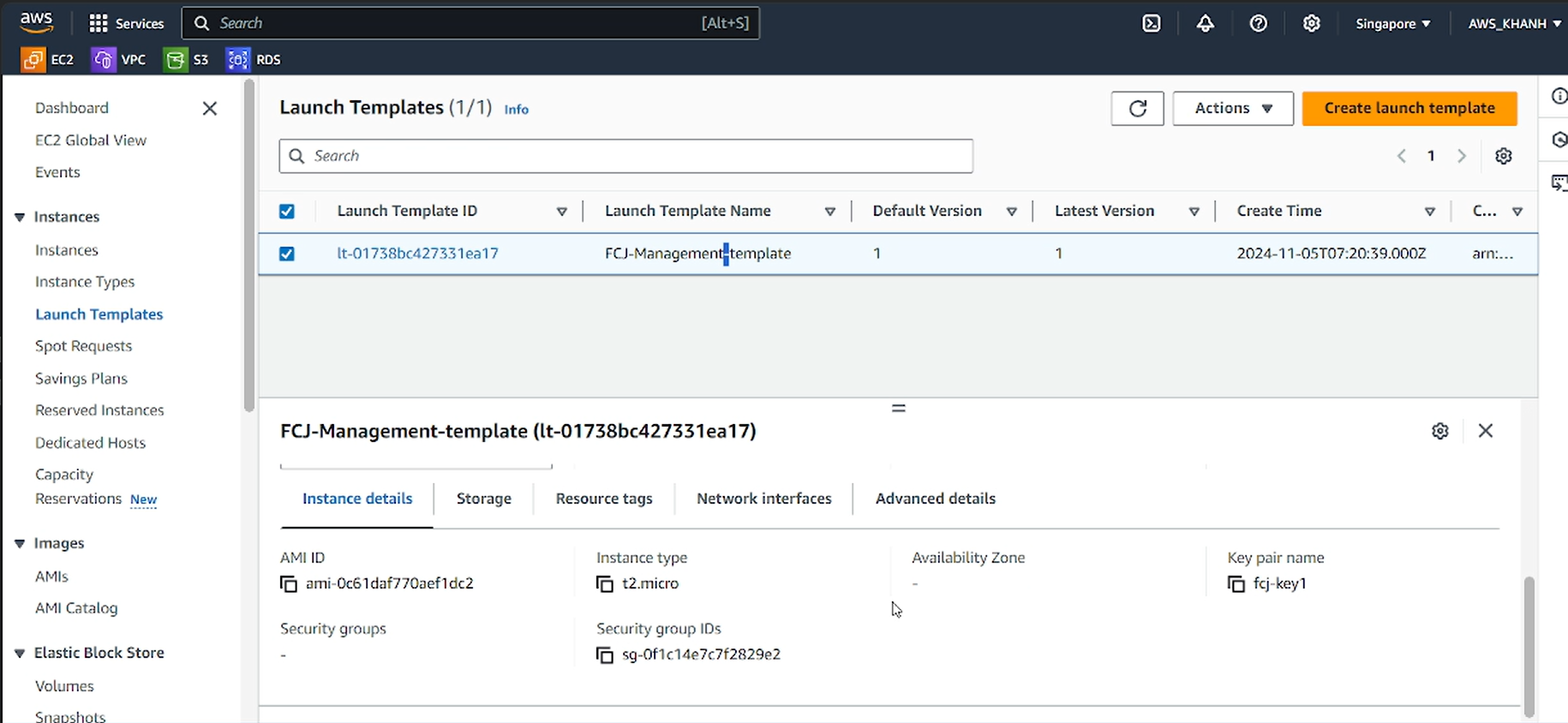Image resolution: width=1568 pixels, height=723 pixels.
Task: Click the split panel resize handle
Action: [x=898, y=409]
